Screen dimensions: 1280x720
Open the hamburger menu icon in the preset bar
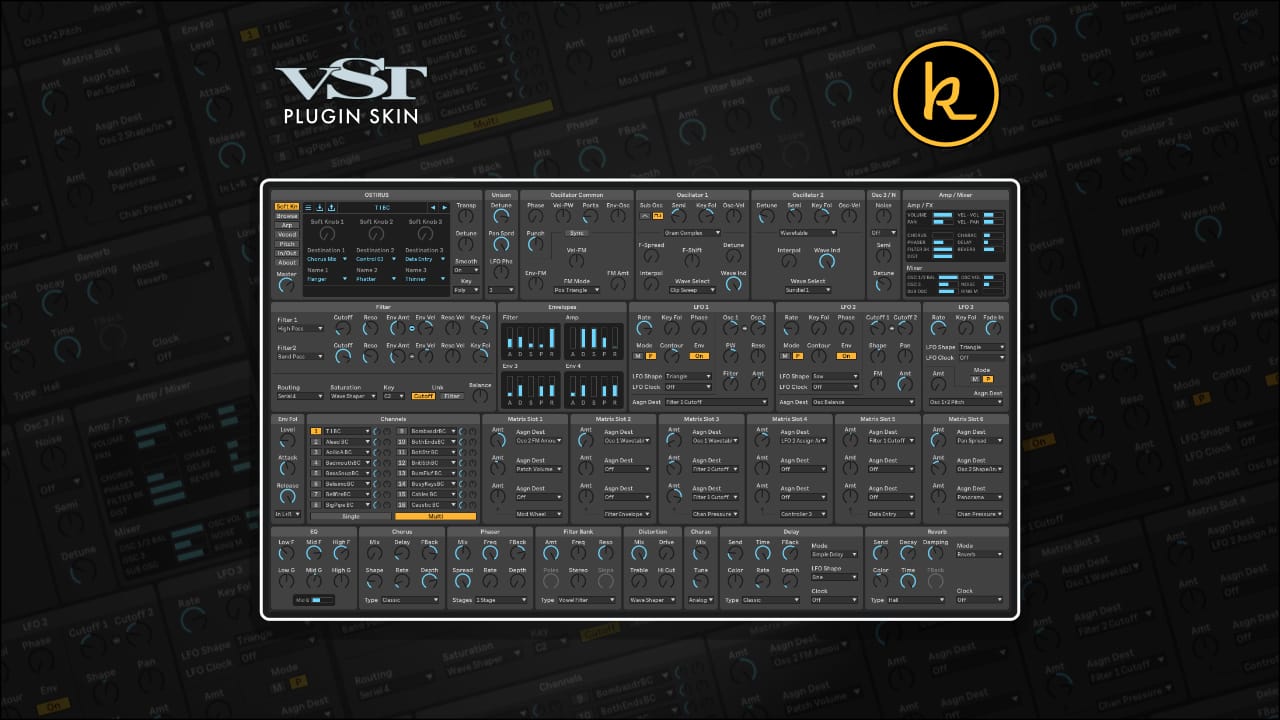[308, 207]
